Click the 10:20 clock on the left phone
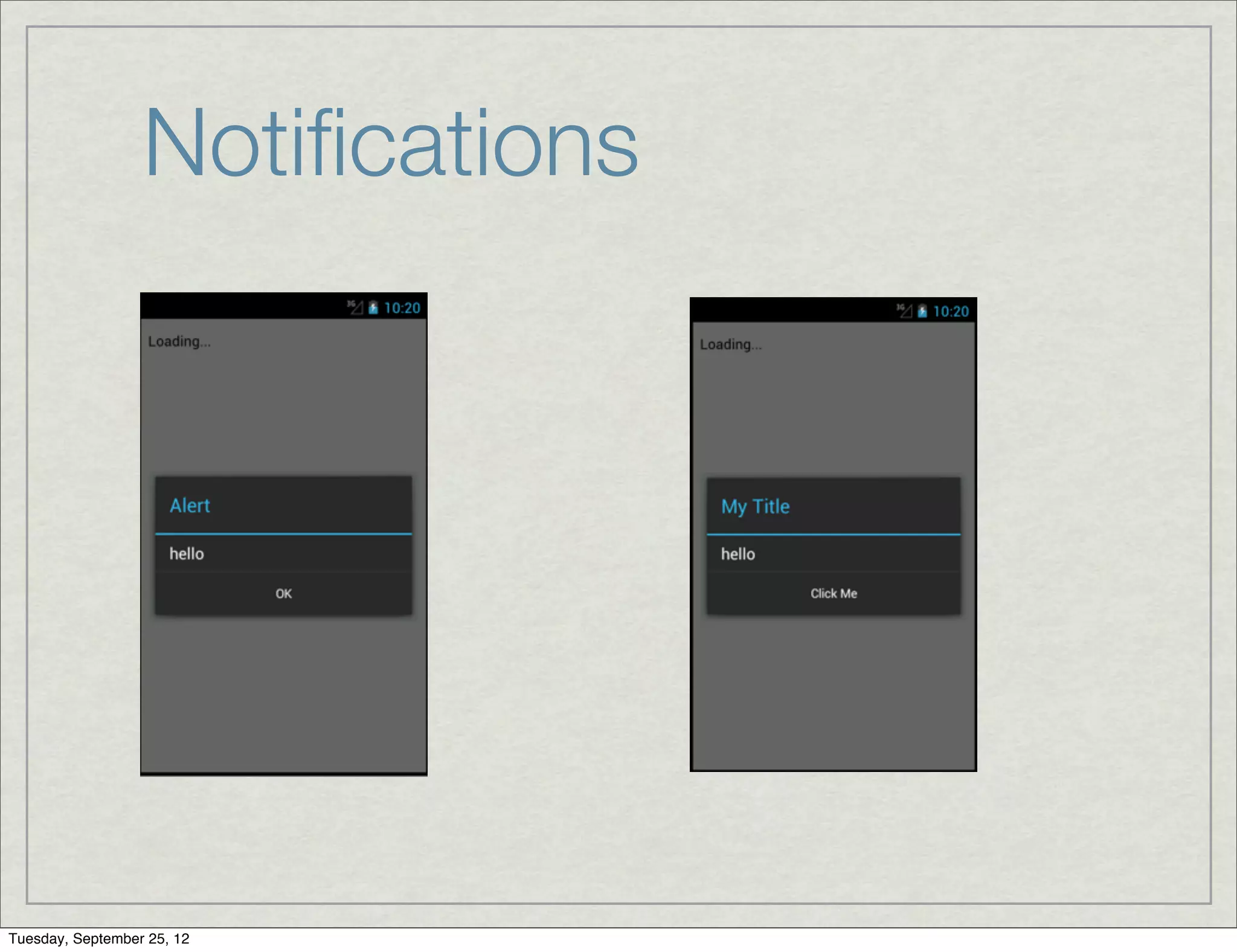1237x952 pixels. tap(402, 308)
